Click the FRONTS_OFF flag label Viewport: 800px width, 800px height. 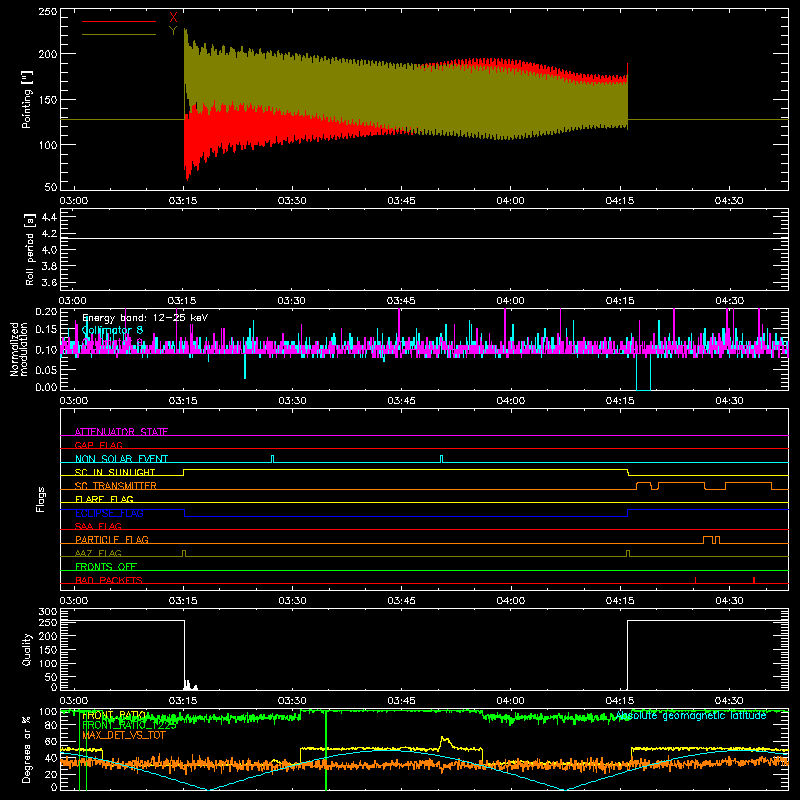click(x=106, y=566)
